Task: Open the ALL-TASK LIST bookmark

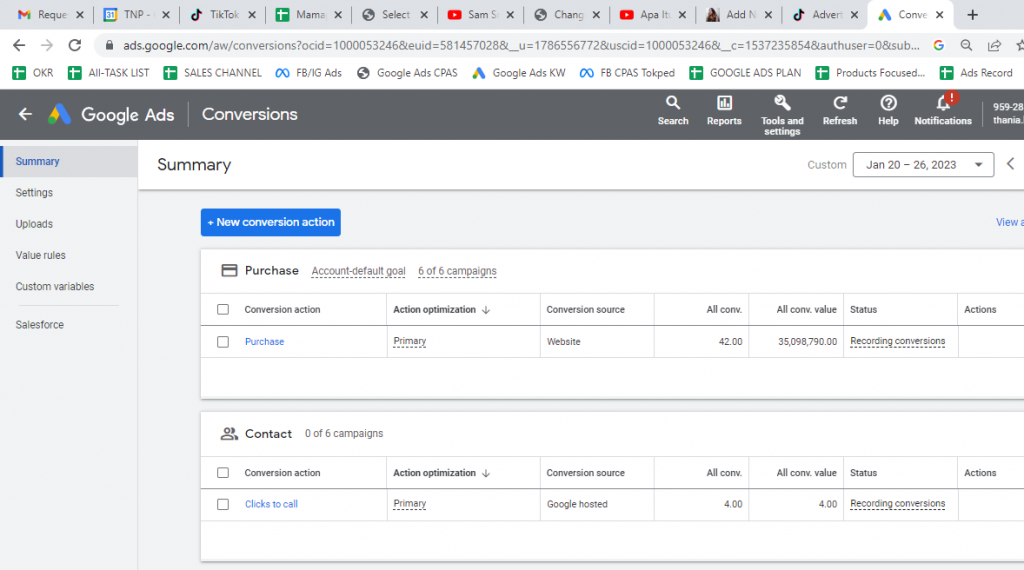Action: [x=108, y=73]
